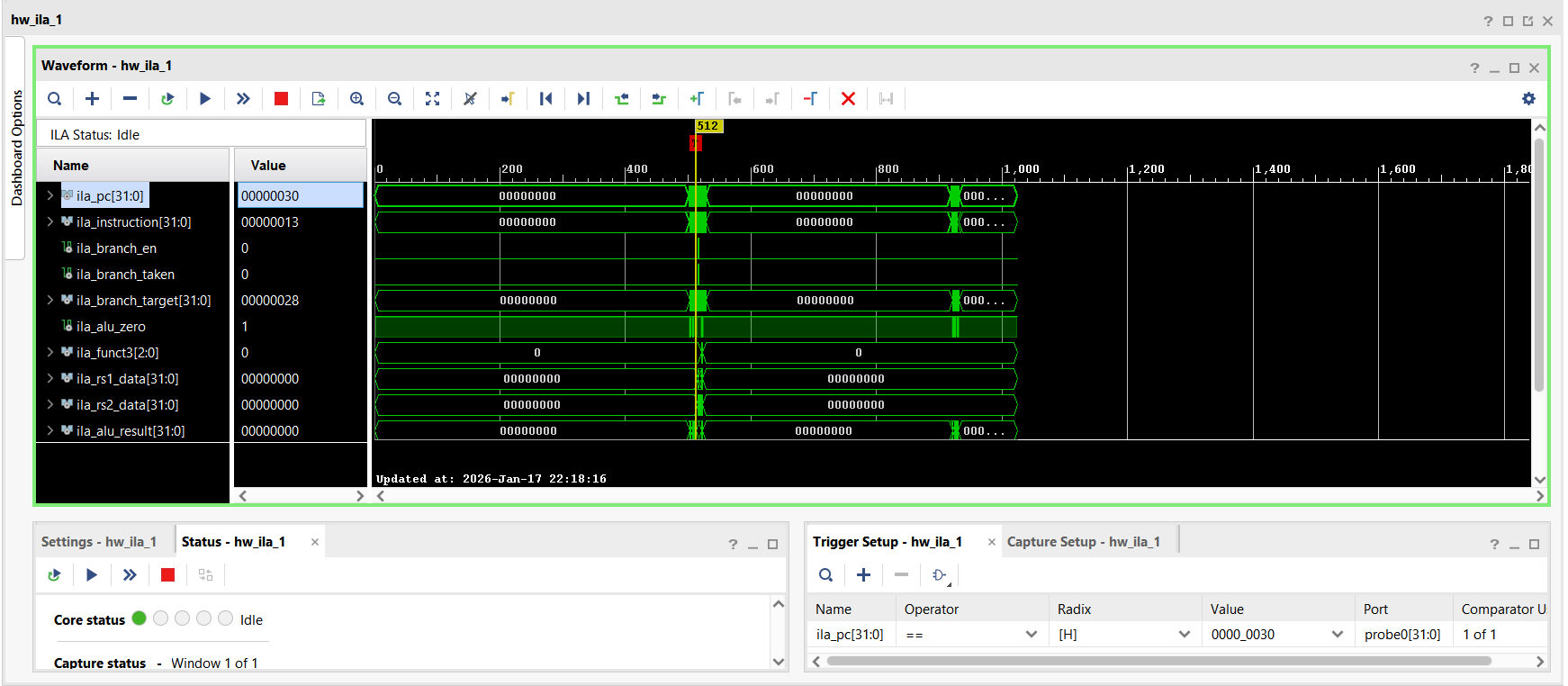Run trigger immediate in waveform toolbar
This screenshot has height=686, width=1568.
[x=243, y=99]
